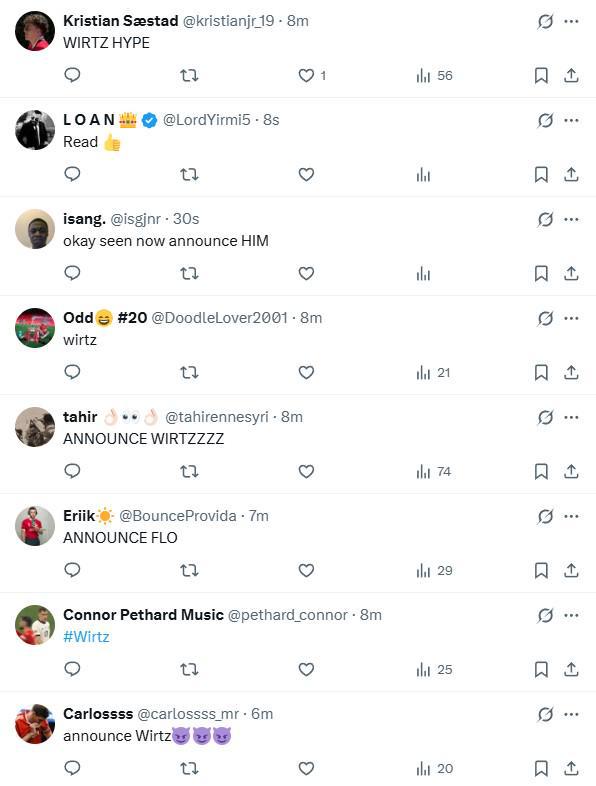Open more menu on Connor Pethard Music tweet
The height and width of the screenshot is (786, 596).
571,616
